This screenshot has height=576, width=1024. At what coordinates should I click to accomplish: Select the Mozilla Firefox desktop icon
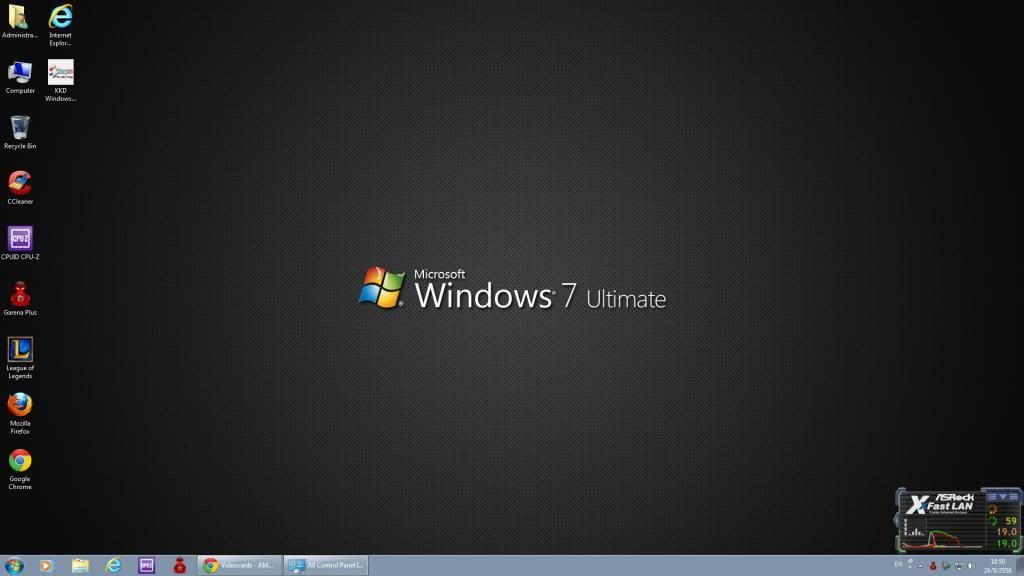point(20,413)
